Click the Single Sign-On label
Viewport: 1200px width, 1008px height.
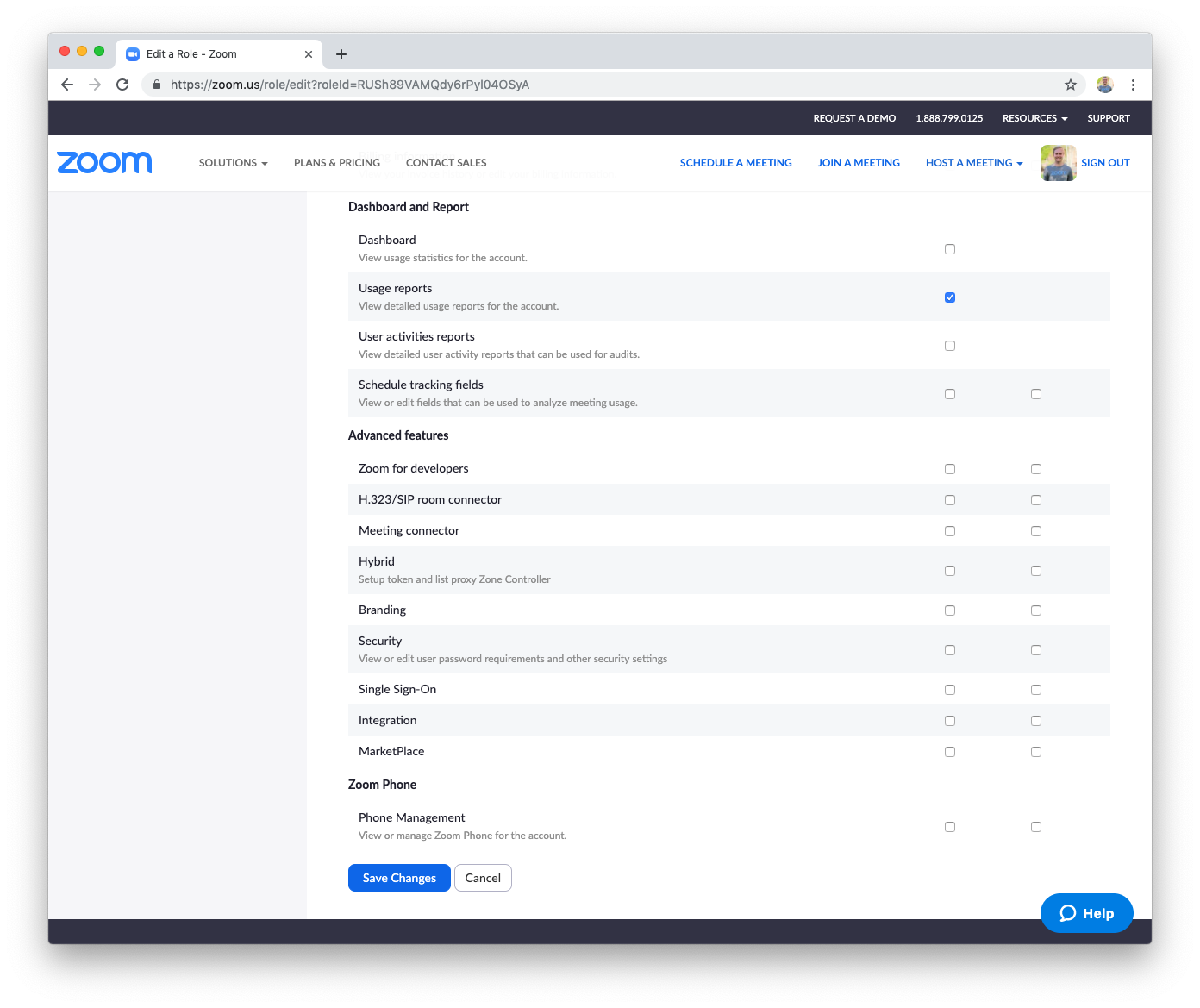397,689
